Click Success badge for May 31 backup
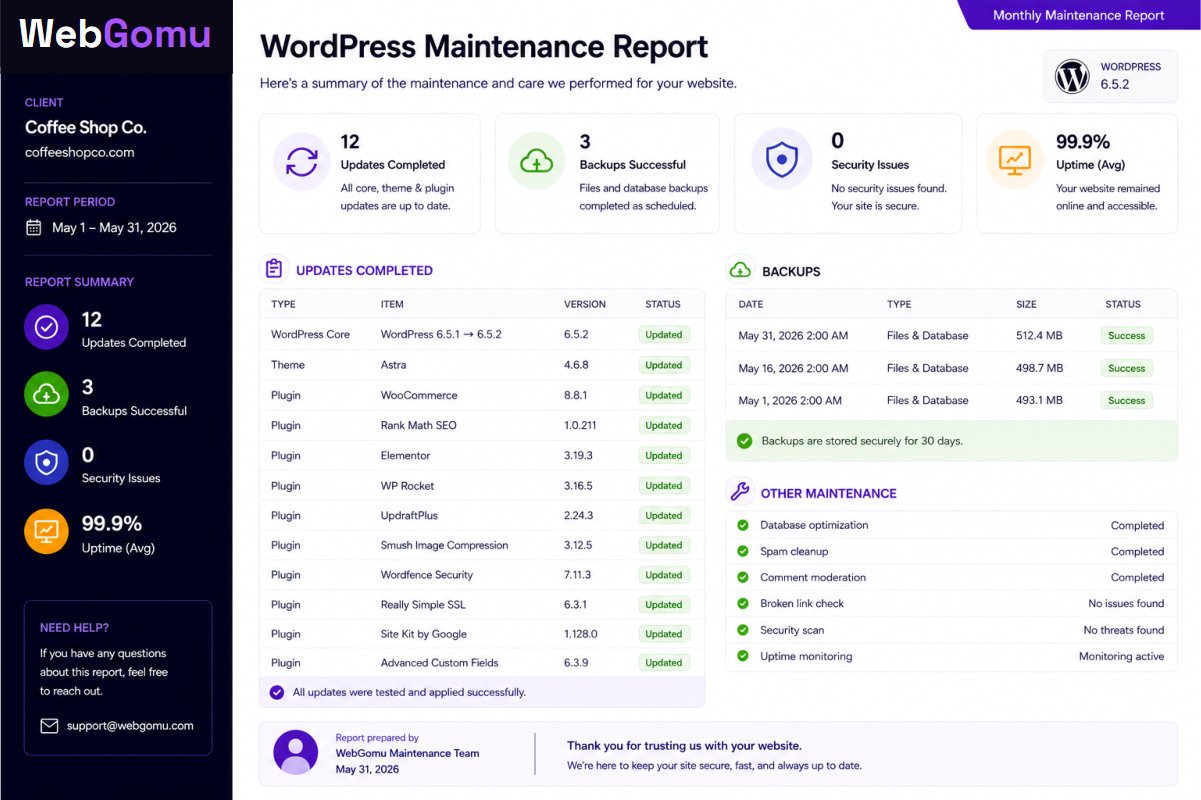 point(1126,336)
